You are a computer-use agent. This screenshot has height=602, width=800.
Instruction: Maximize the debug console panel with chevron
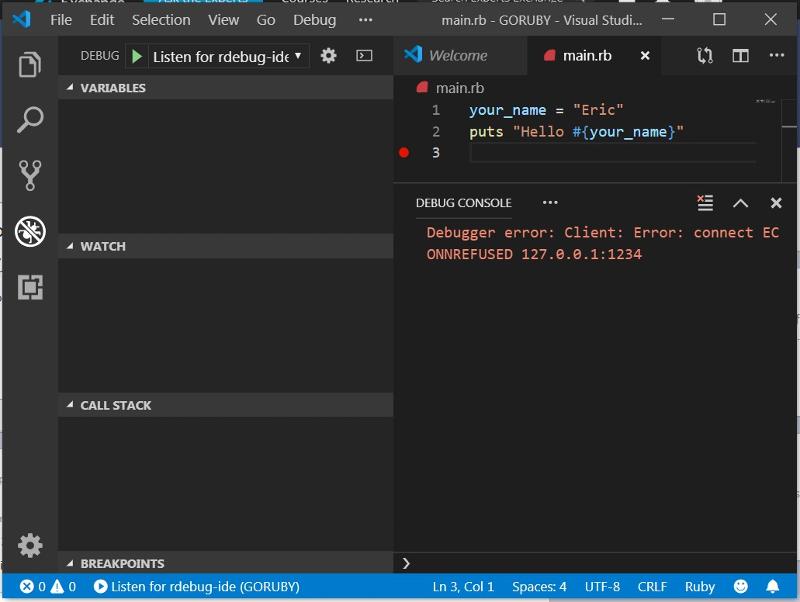[740, 203]
